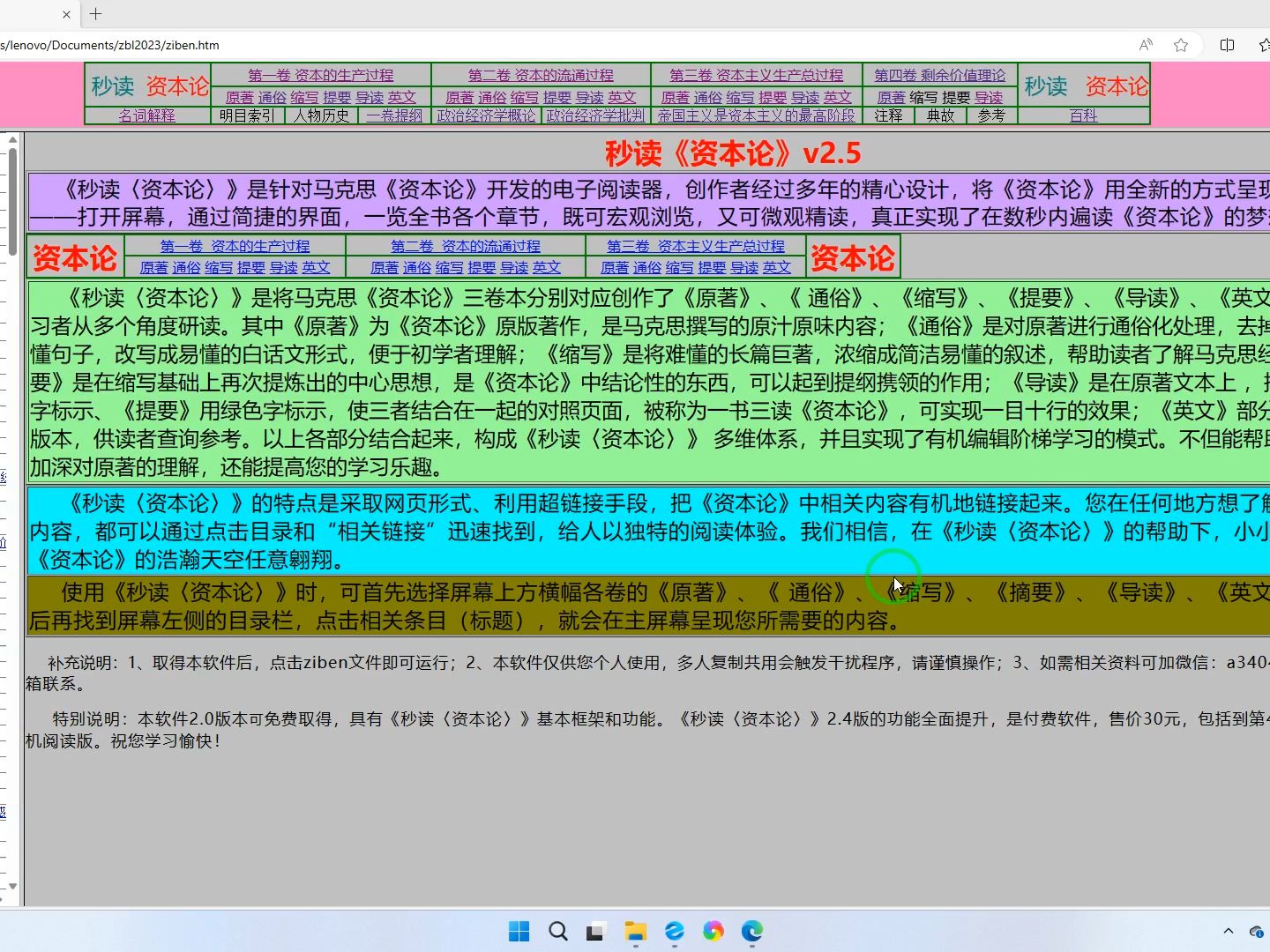Open 第四卷 剩余价值理论 link
1270x952 pixels.
point(940,75)
